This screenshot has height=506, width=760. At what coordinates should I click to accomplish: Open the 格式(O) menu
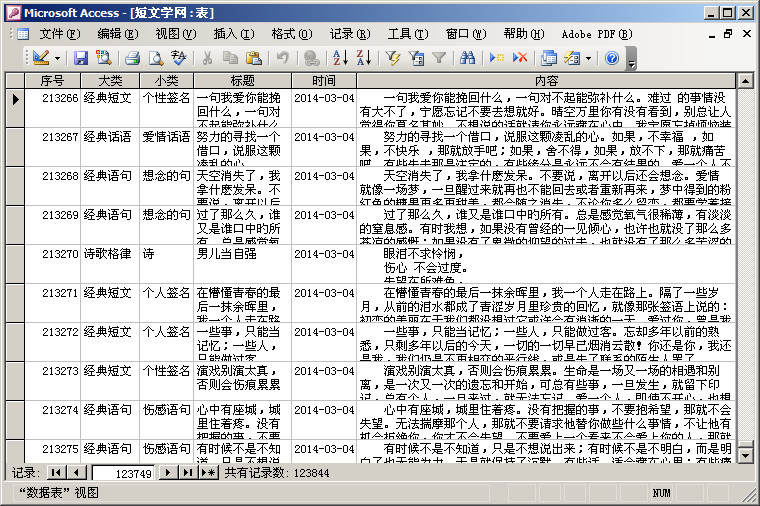coord(292,34)
